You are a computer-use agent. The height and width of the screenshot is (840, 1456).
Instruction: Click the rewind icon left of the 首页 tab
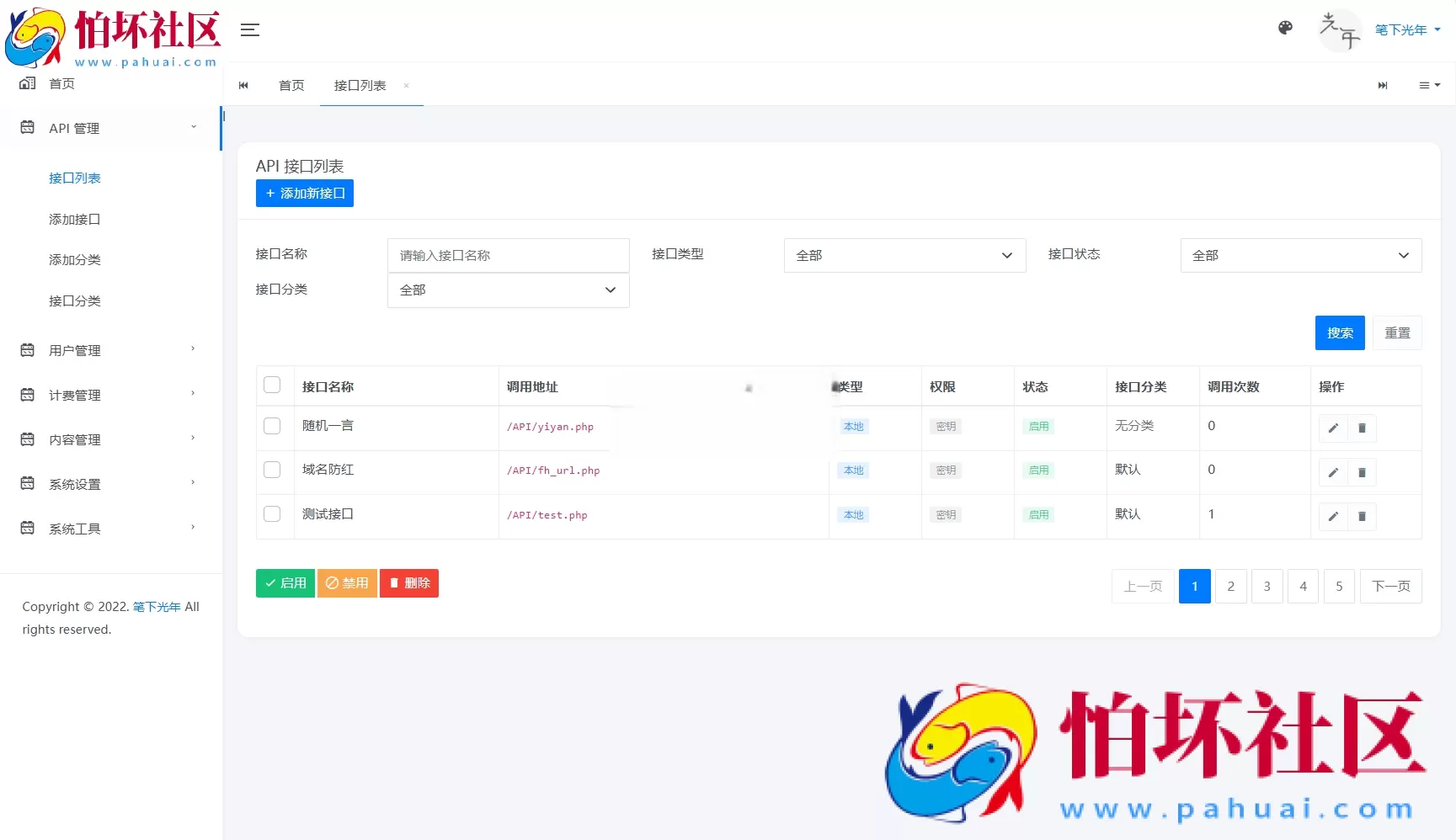(243, 85)
